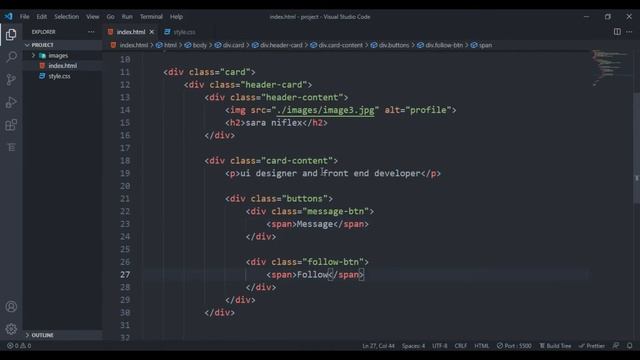Image resolution: width=640 pixels, height=360 pixels.
Task: Click the VS Code logo icon
Action: [x=9, y=17]
